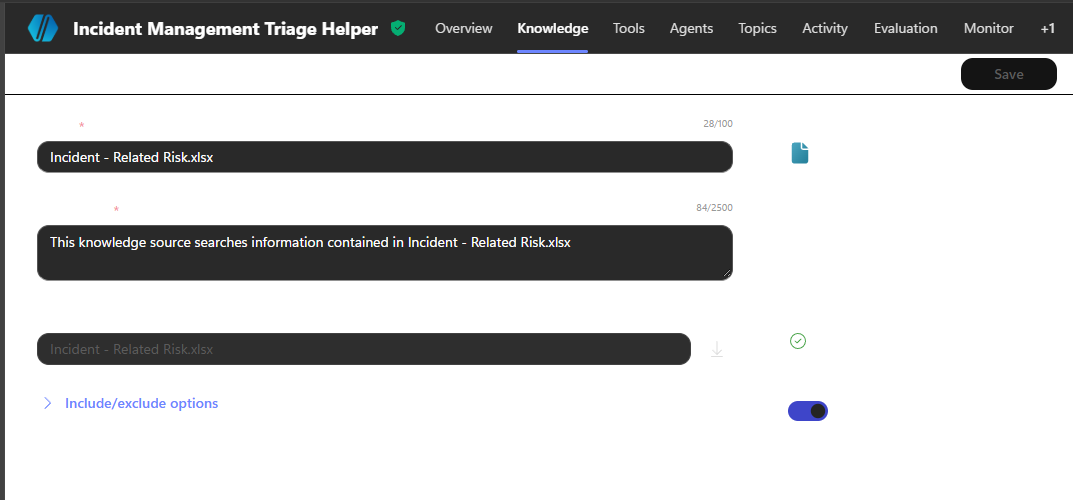Image resolution: width=1073 pixels, height=500 pixels.
Task: Click the description text area
Action: (385, 252)
